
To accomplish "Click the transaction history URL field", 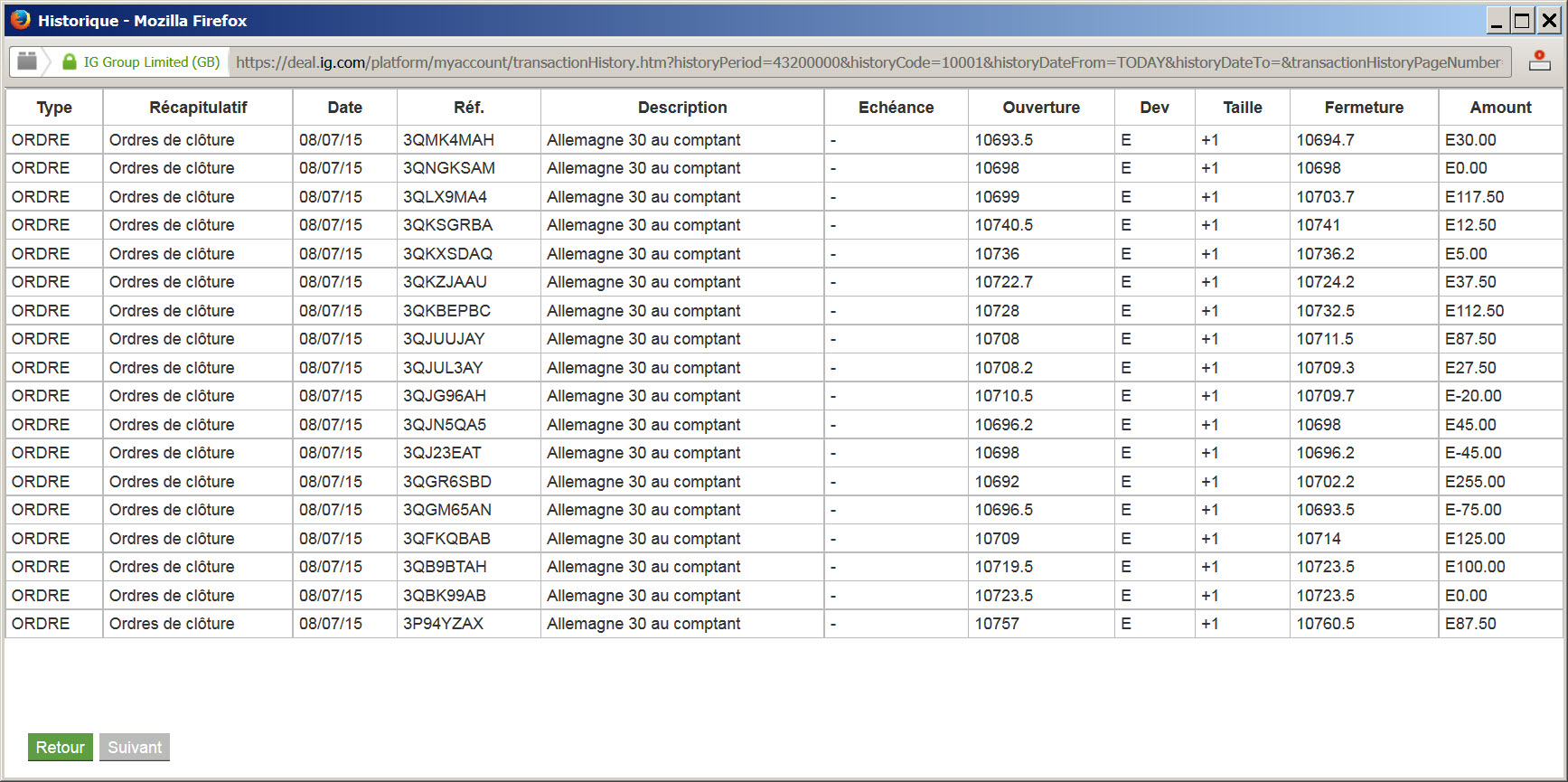I will coord(869,62).
